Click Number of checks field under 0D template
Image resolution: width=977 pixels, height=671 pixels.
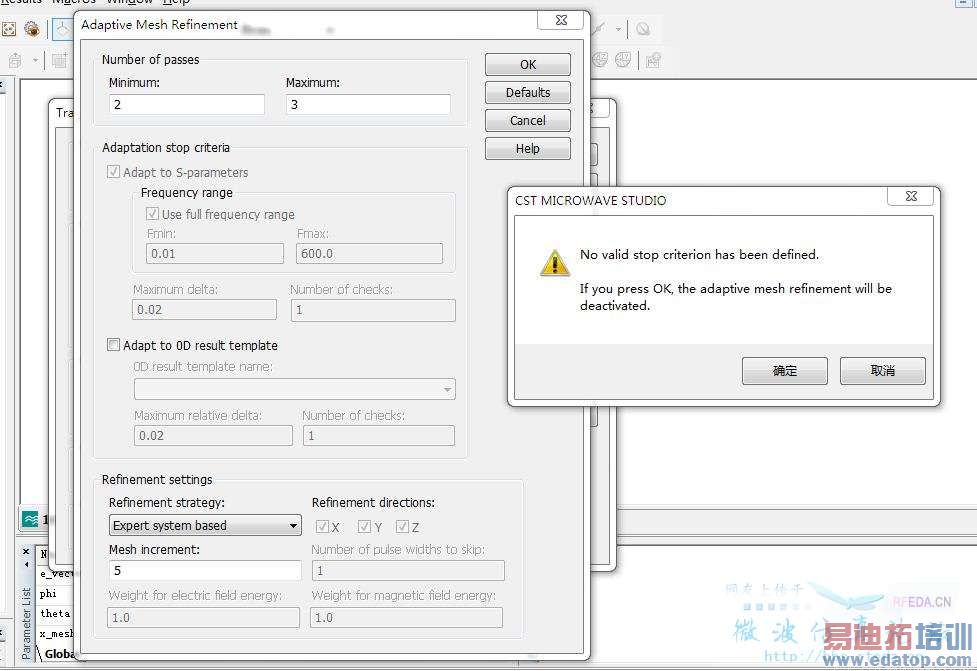coord(379,435)
